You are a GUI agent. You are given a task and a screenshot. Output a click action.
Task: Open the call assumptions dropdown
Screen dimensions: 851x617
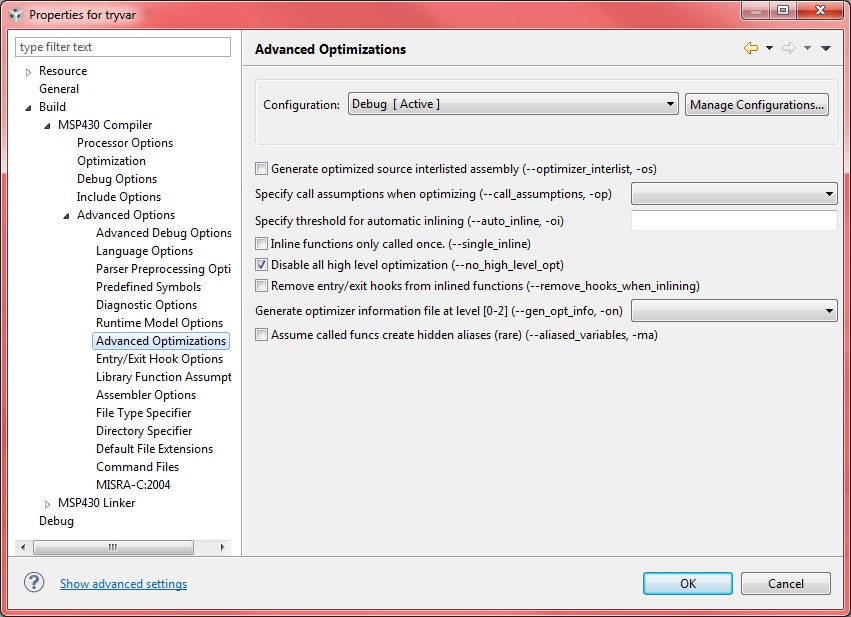tap(734, 194)
